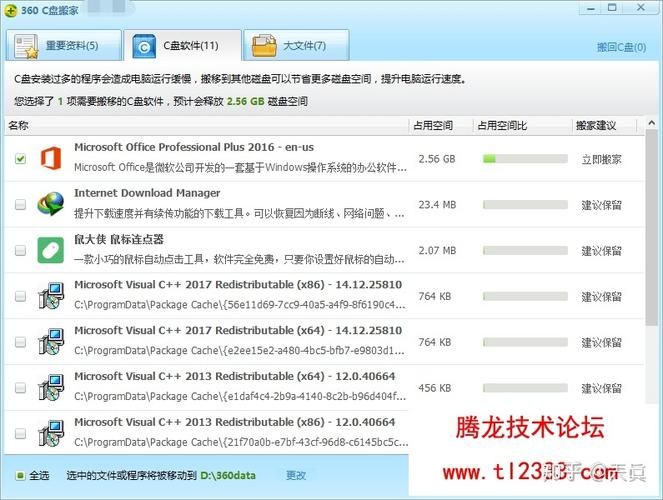The width and height of the screenshot is (663, 500).
Task: Click the 大文件 tab folder icon
Action: [x=264, y=46]
